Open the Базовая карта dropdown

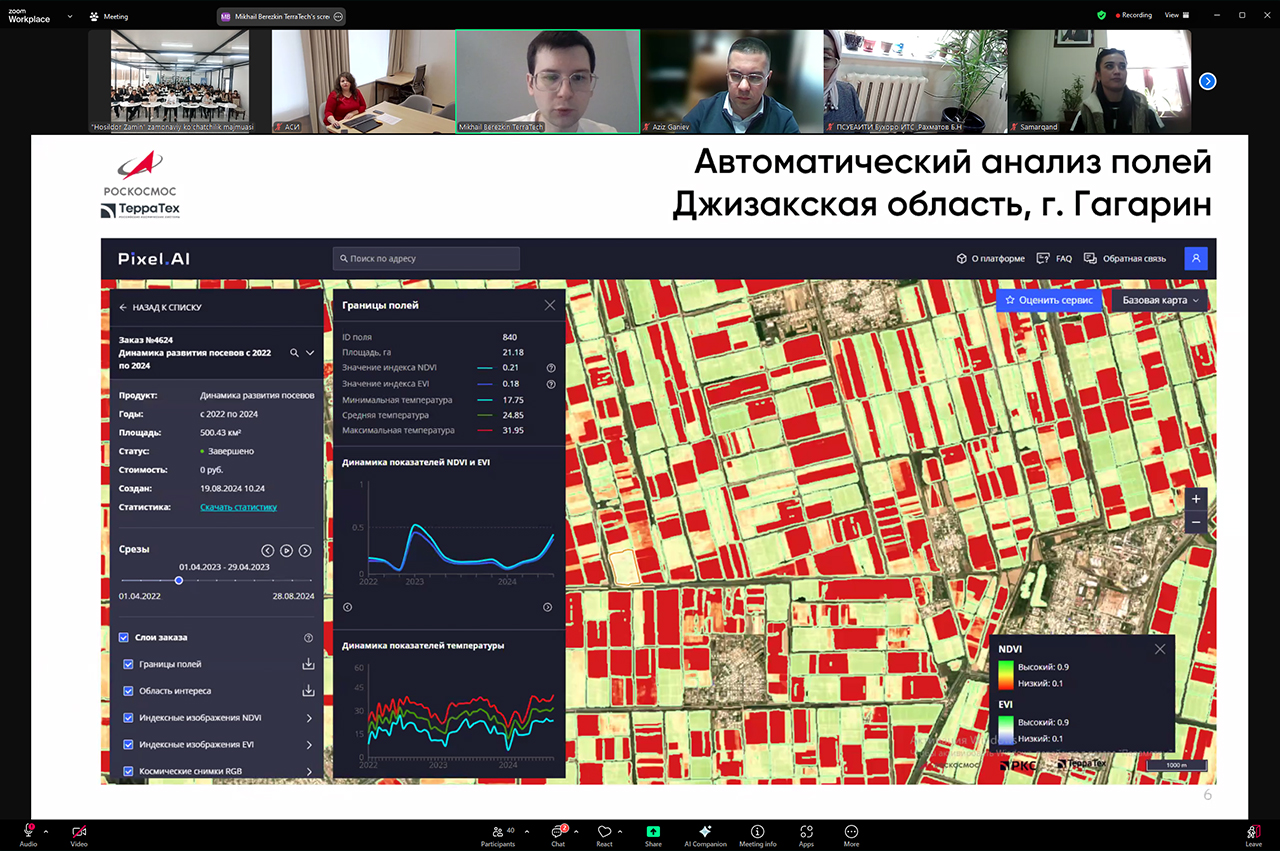click(1160, 300)
